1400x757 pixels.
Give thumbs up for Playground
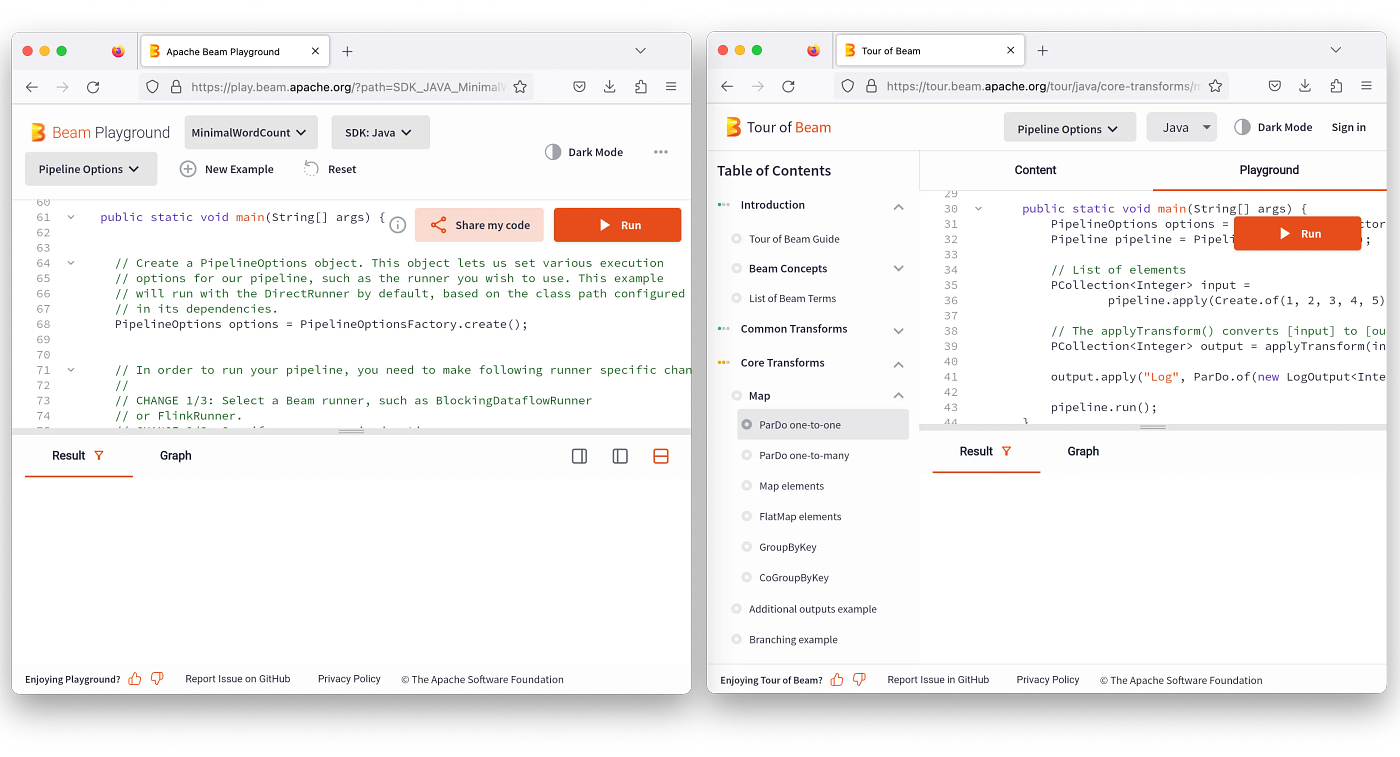[x=135, y=679]
